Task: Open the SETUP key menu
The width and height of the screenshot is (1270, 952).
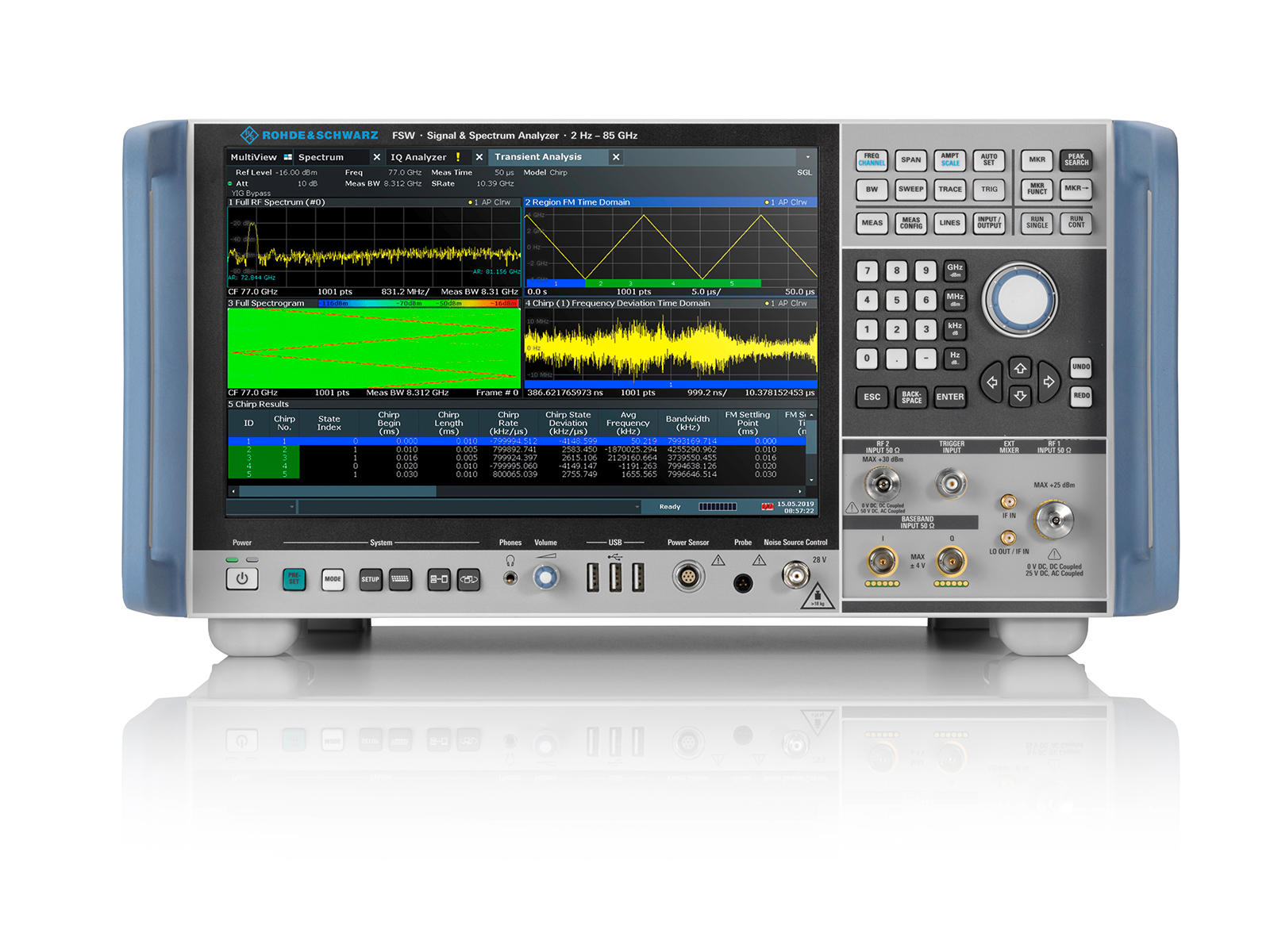Action: point(371,579)
